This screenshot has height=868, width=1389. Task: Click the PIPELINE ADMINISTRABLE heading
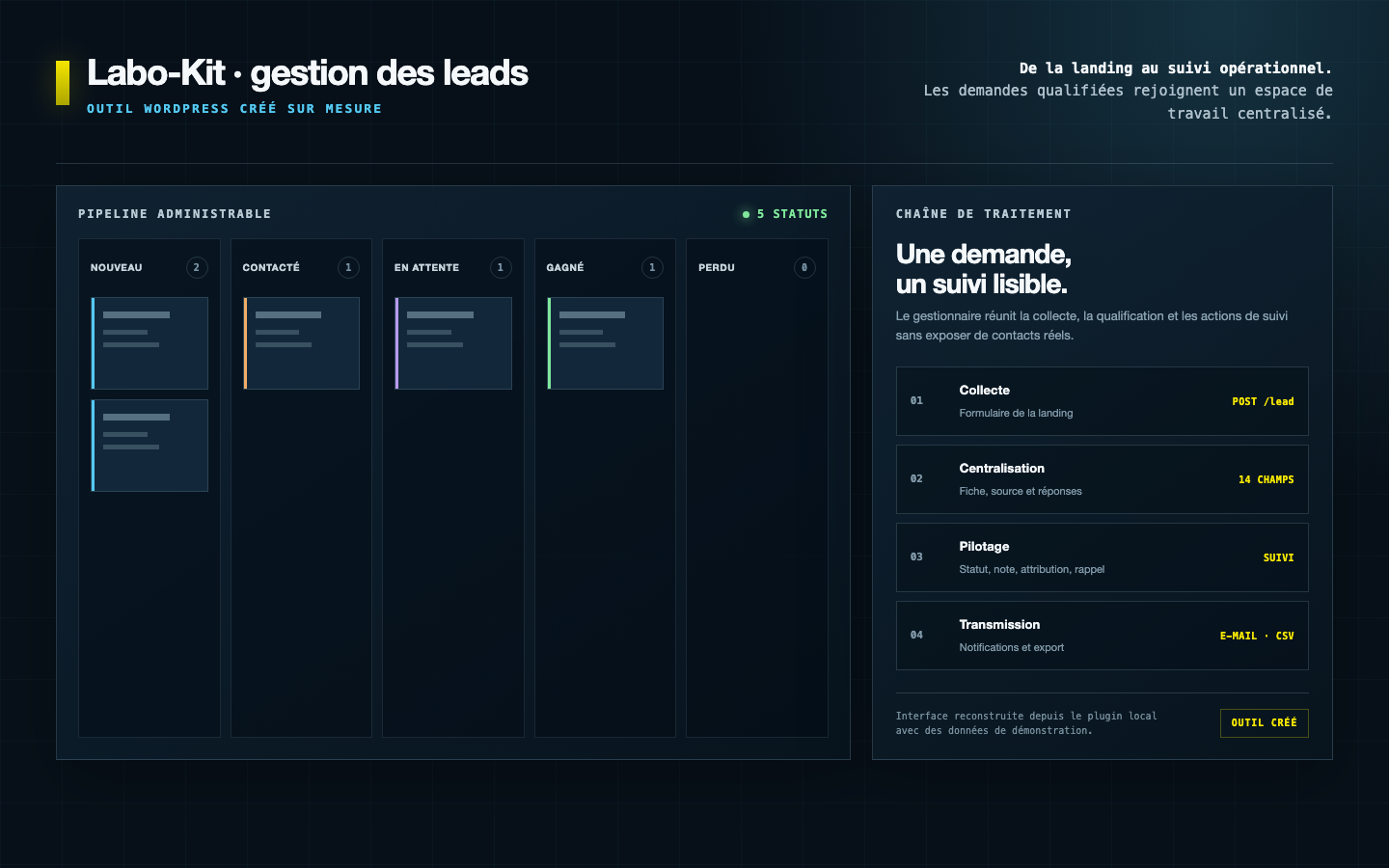point(175,214)
